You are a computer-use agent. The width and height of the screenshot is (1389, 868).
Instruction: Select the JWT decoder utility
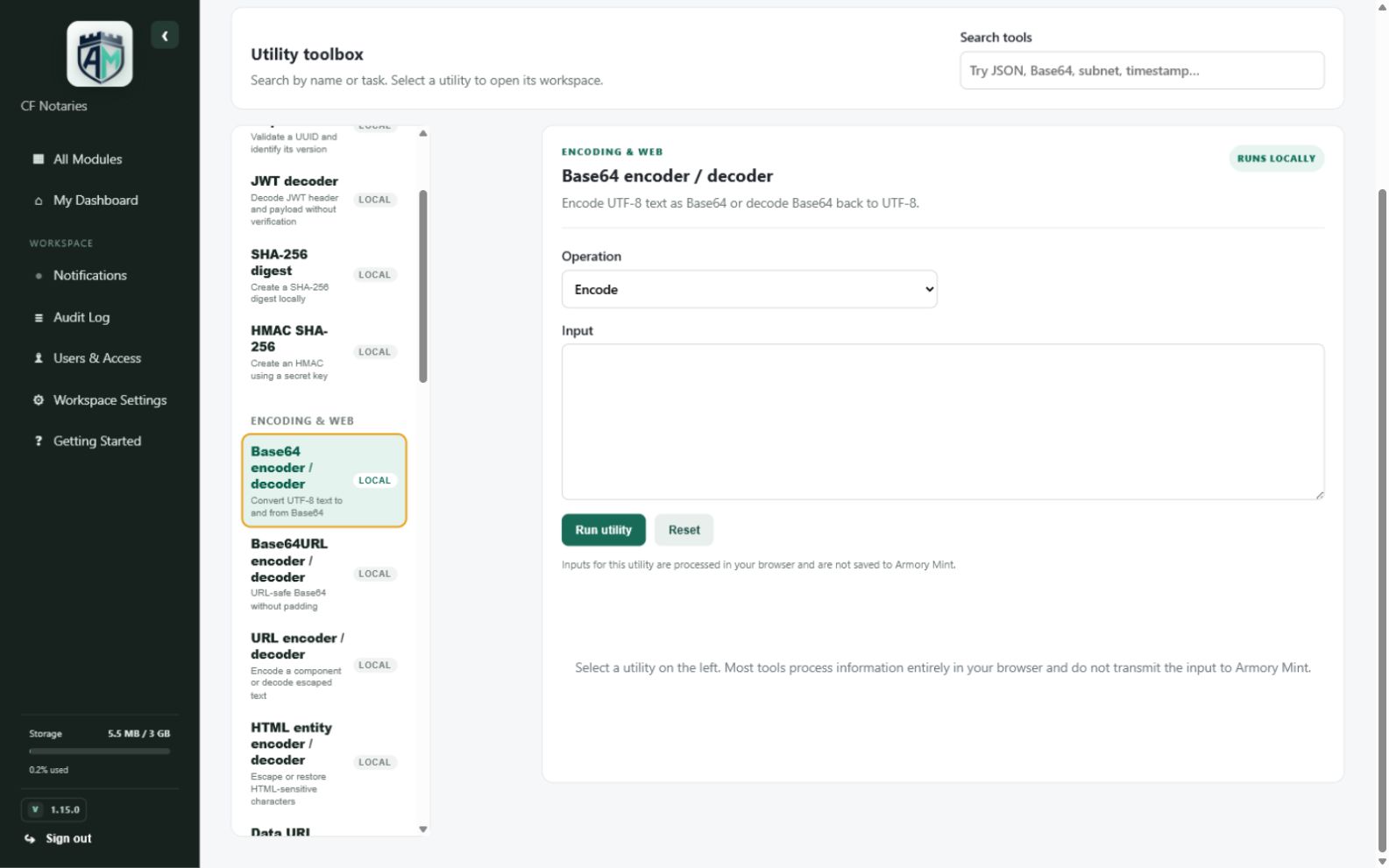(x=324, y=201)
